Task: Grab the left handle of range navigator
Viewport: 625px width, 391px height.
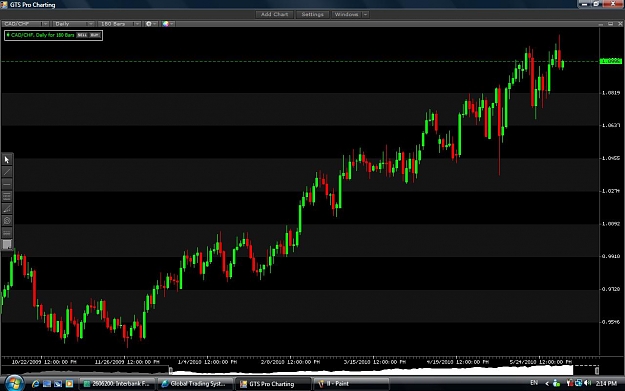Action: tap(171, 371)
